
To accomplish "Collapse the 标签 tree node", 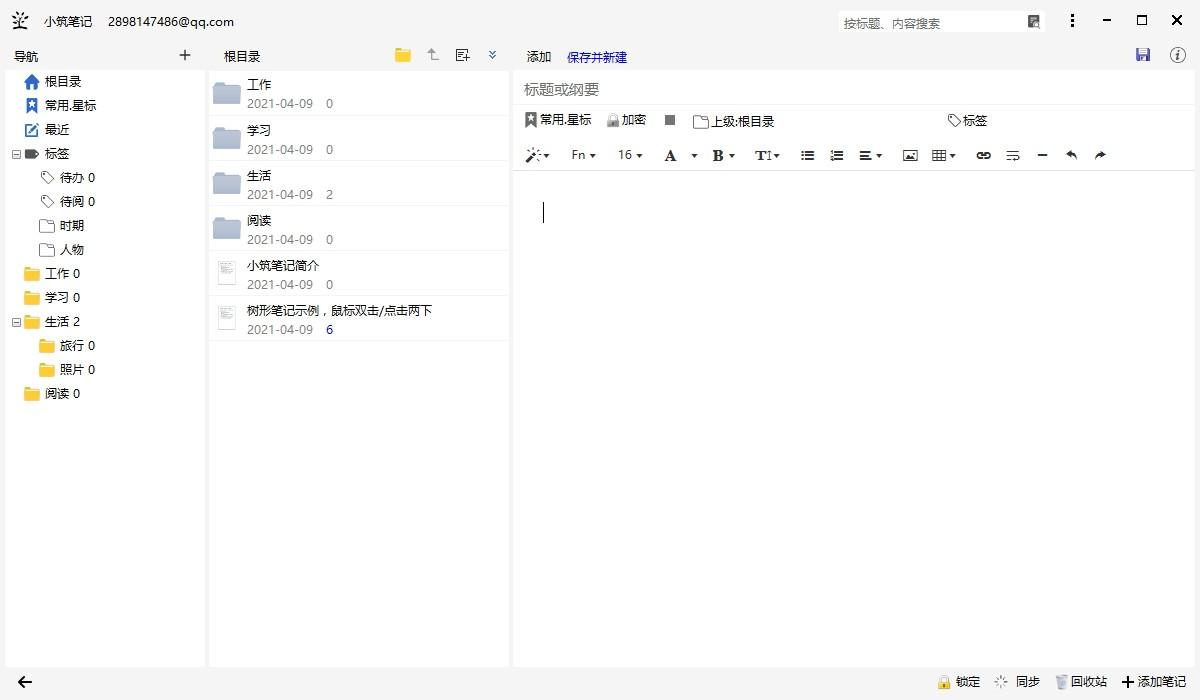I will click(16, 154).
